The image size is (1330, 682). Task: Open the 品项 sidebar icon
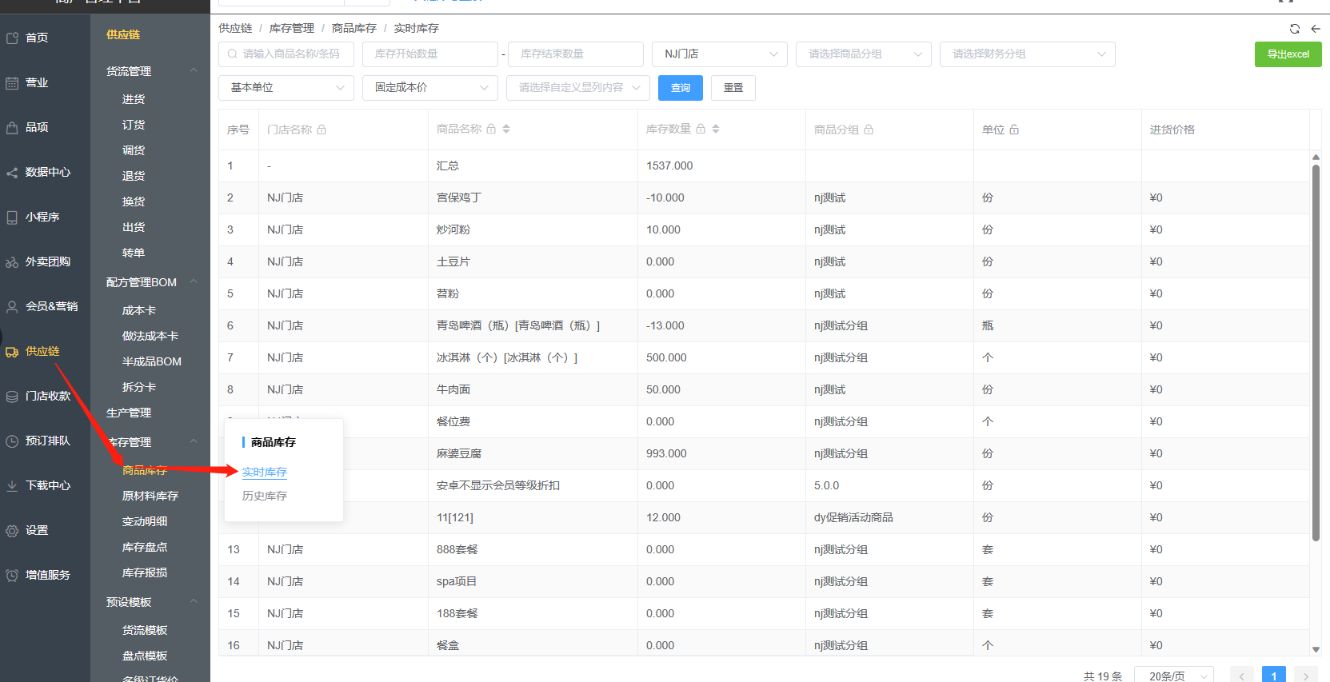tap(12, 128)
